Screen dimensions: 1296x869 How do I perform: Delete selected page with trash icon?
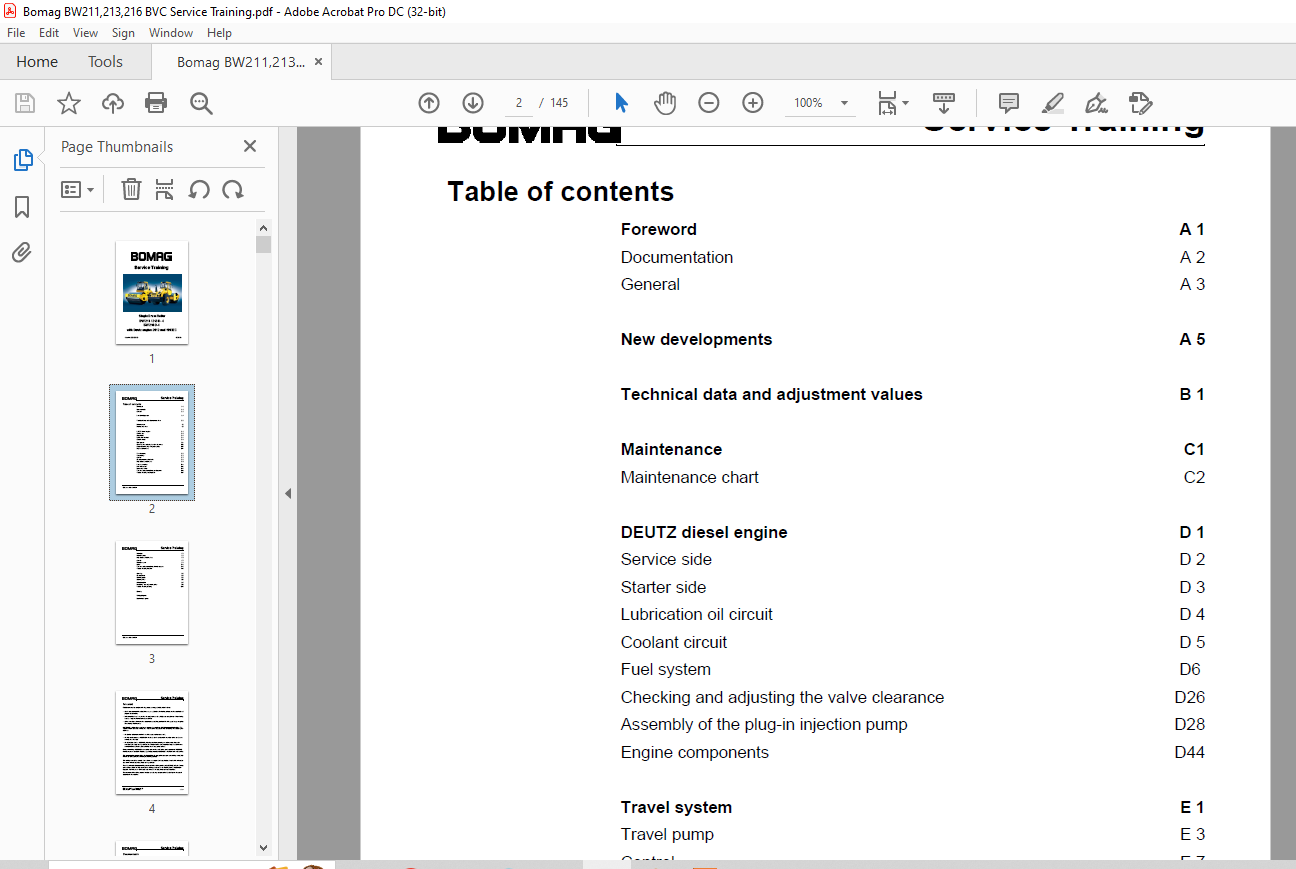(131, 189)
